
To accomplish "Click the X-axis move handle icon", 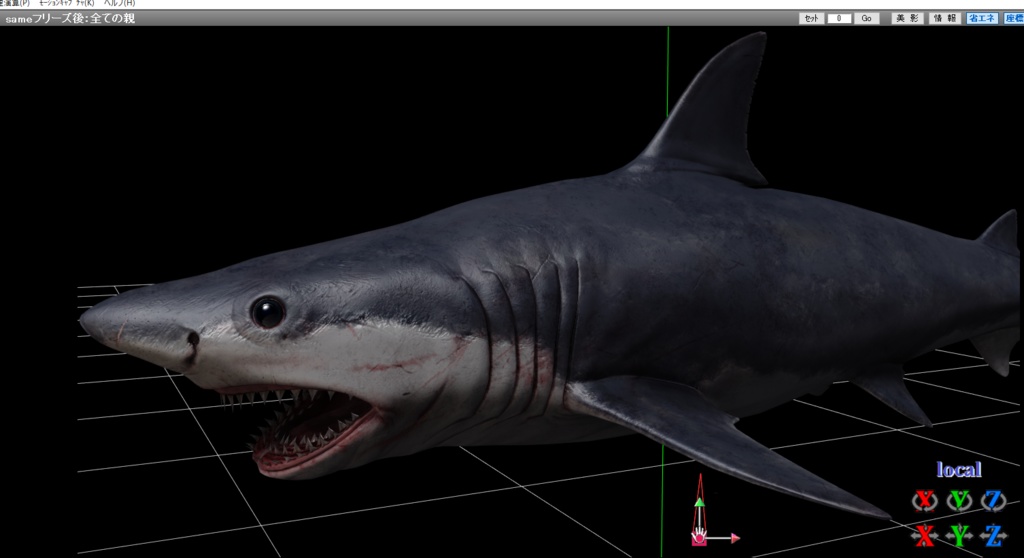I will coord(924,536).
